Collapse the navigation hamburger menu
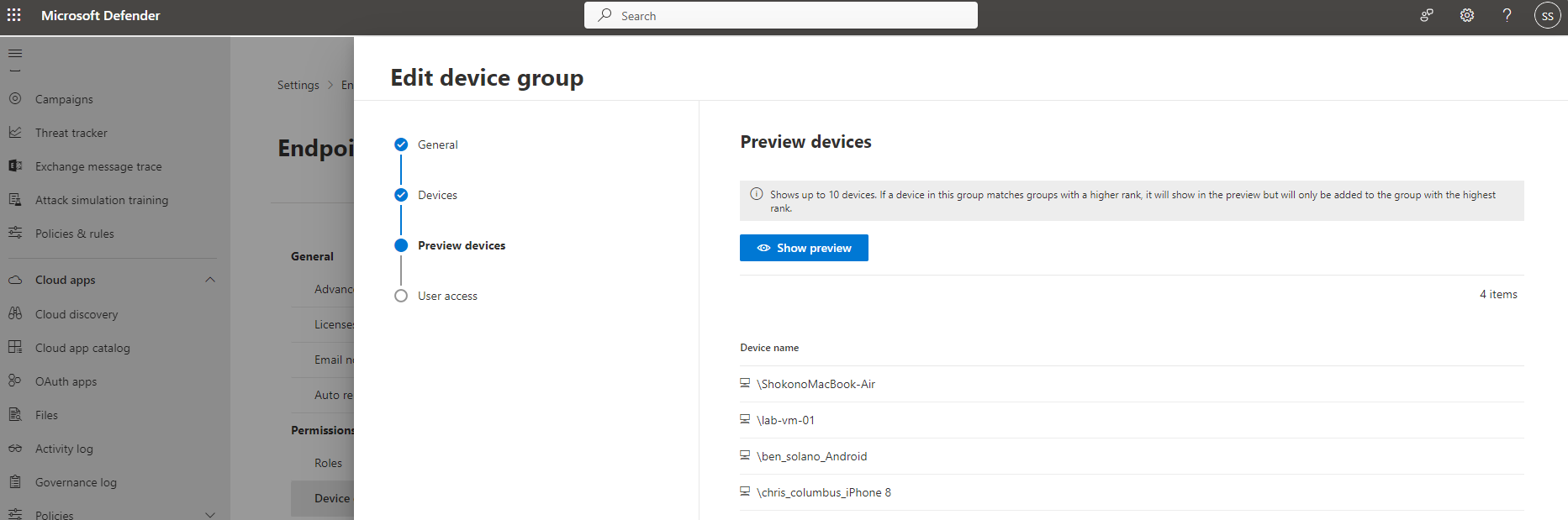1568x520 pixels. coord(15,54)
